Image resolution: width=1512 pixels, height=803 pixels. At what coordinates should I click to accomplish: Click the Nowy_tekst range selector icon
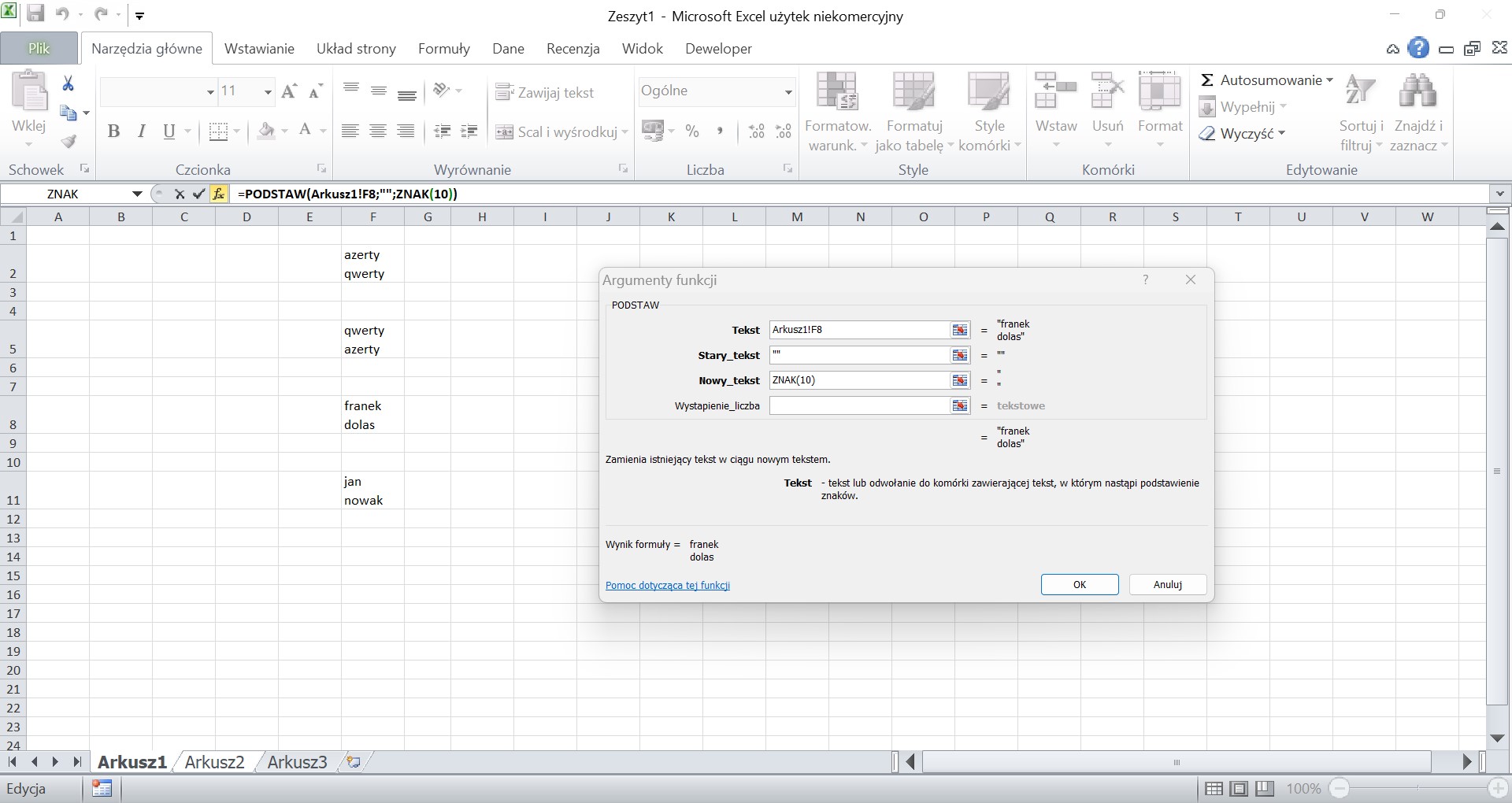[x=959, y=380]
